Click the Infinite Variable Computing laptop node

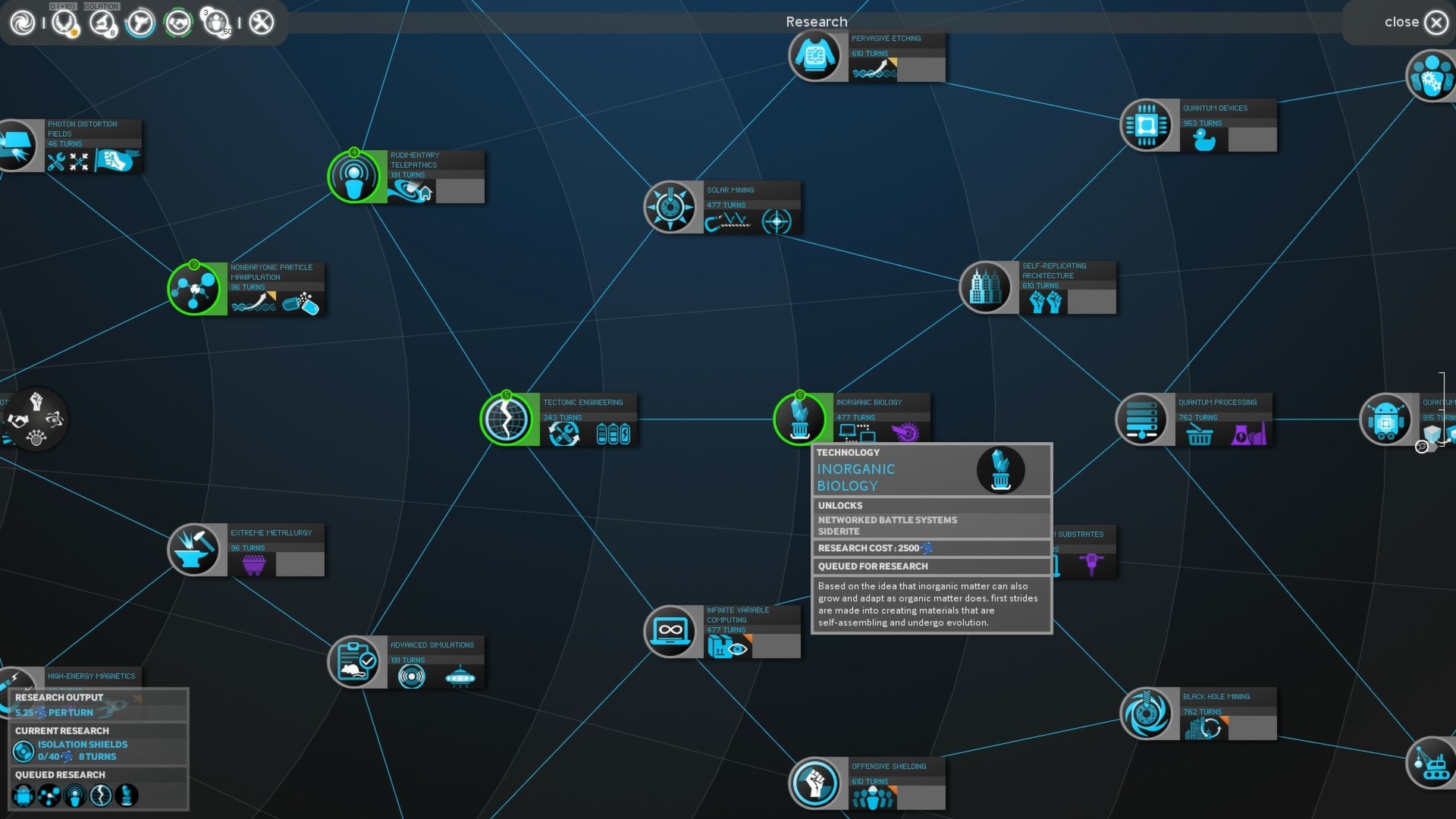[670, 631]
